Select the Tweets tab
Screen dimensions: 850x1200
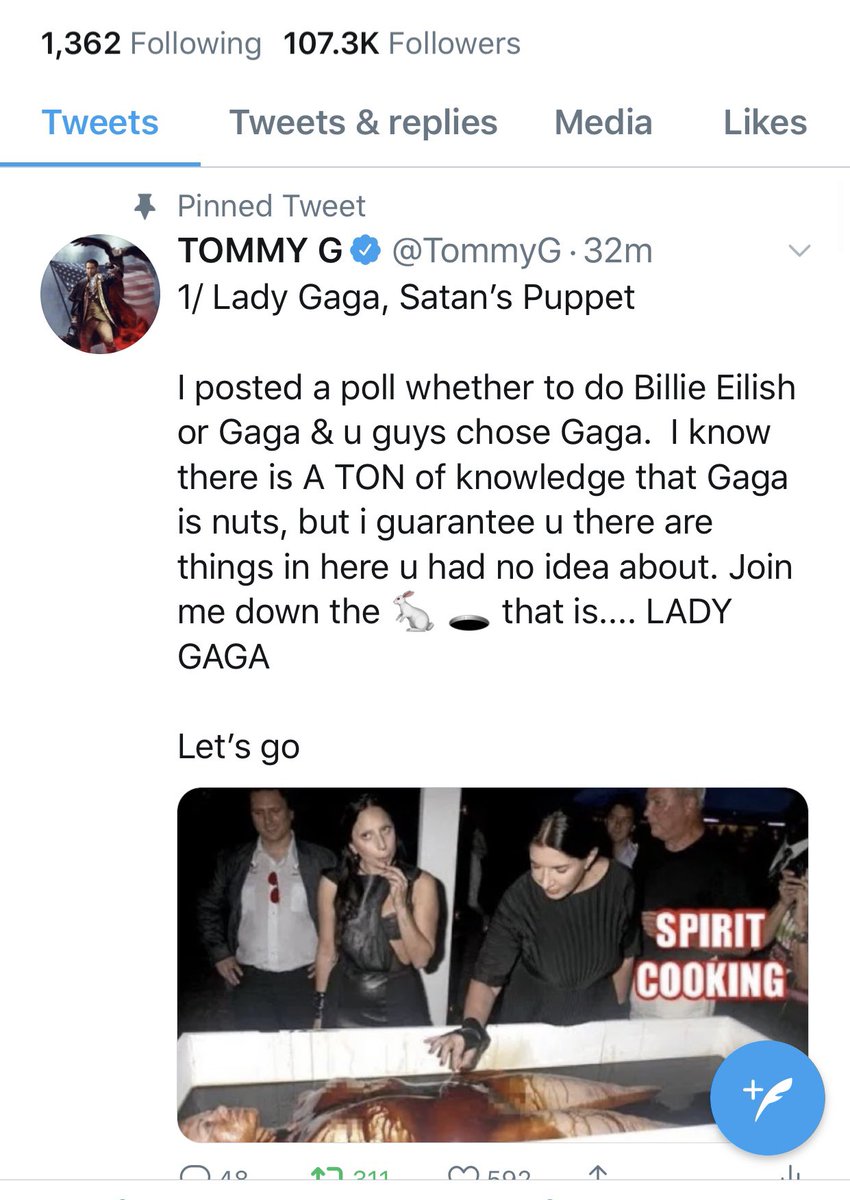(x=100, y=123)
